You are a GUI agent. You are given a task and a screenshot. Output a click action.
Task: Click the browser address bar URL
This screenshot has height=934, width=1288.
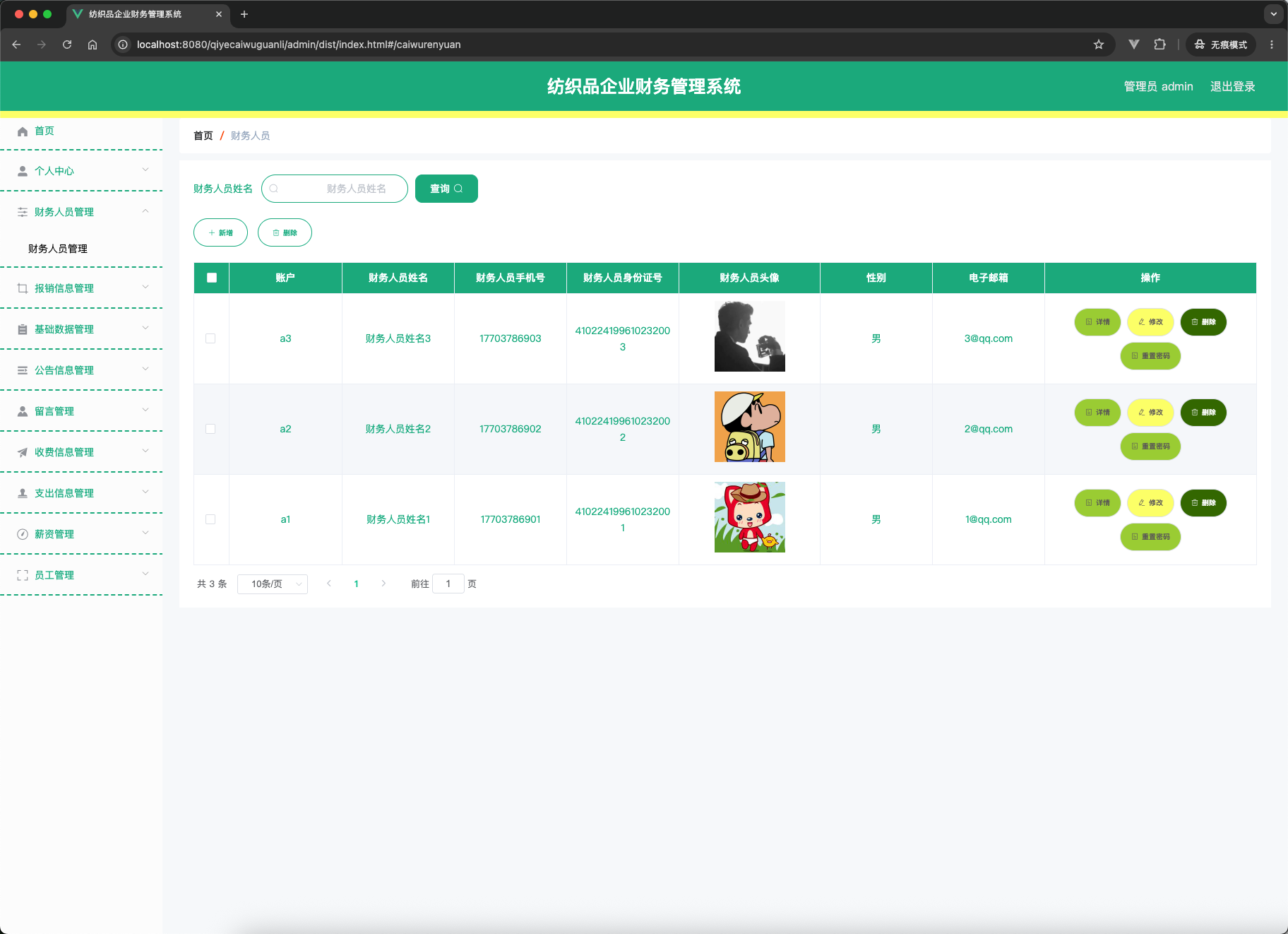tap(299, 45)
